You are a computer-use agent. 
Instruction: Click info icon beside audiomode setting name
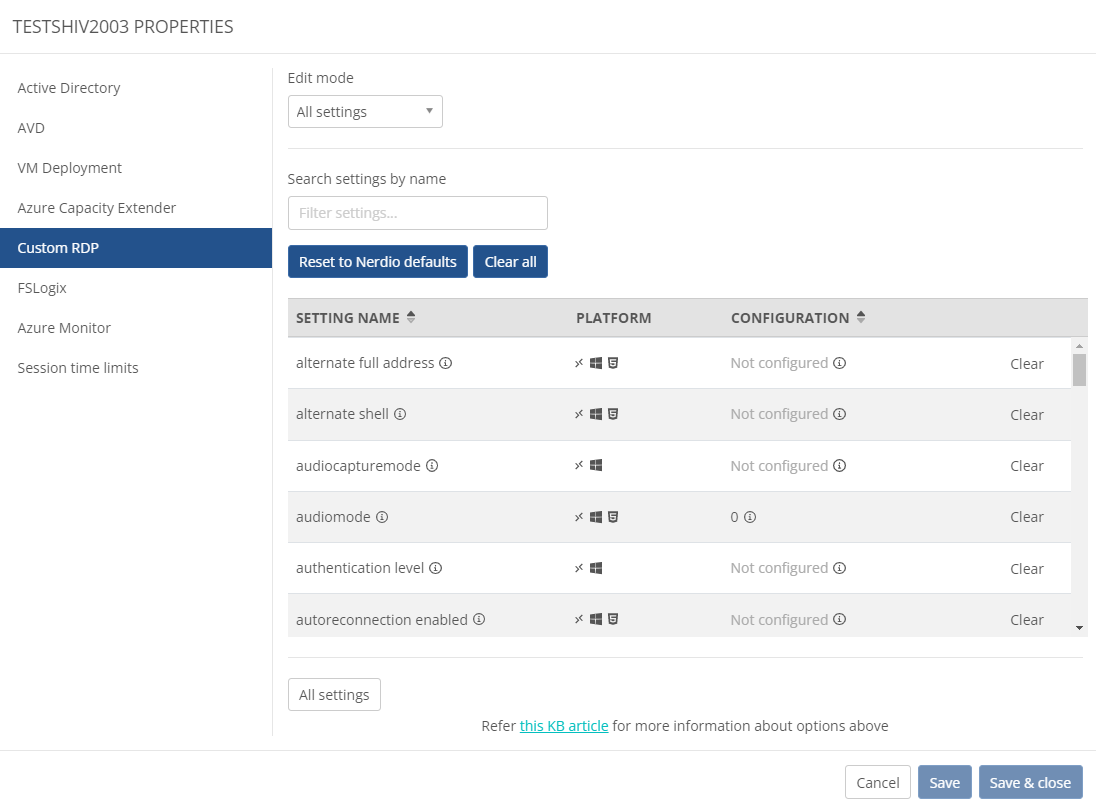coord(382,517)
